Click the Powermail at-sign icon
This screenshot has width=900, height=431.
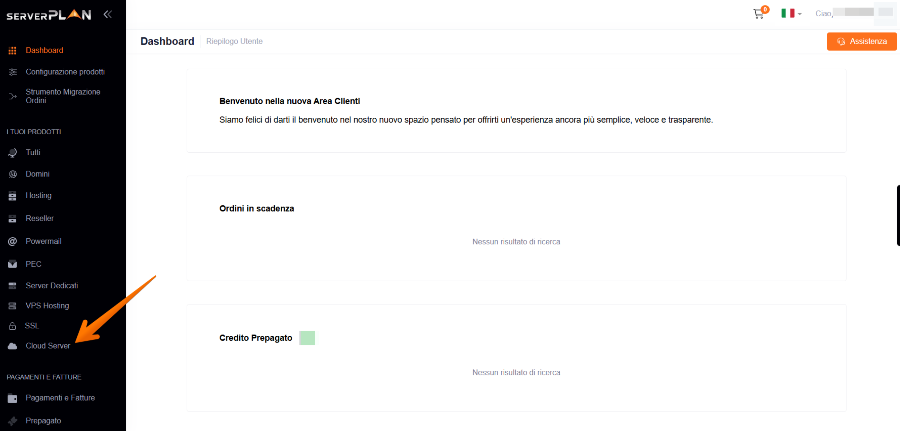12,241
